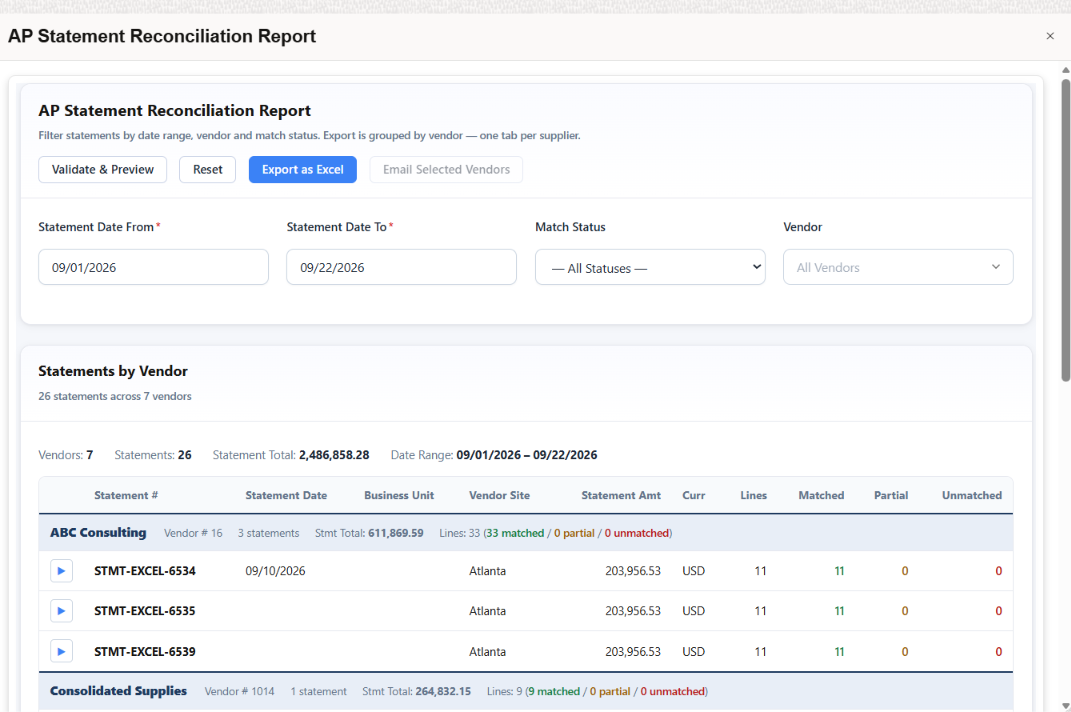Image resolution: width=1071 pixels, height=712 pixels.
Task: Click the Vendor Site column header
Action: coord(499,495)
